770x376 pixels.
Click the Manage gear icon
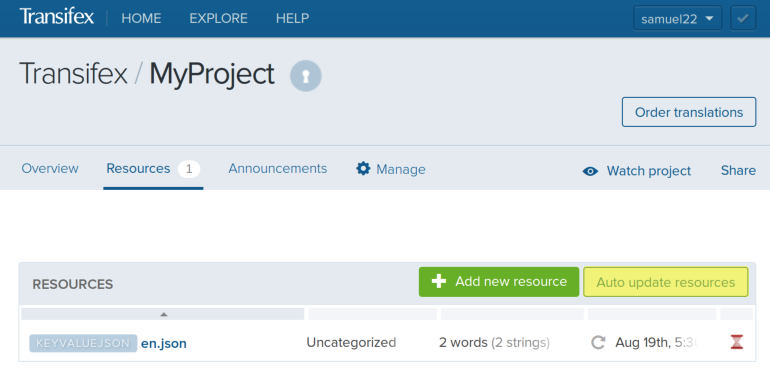363,169
